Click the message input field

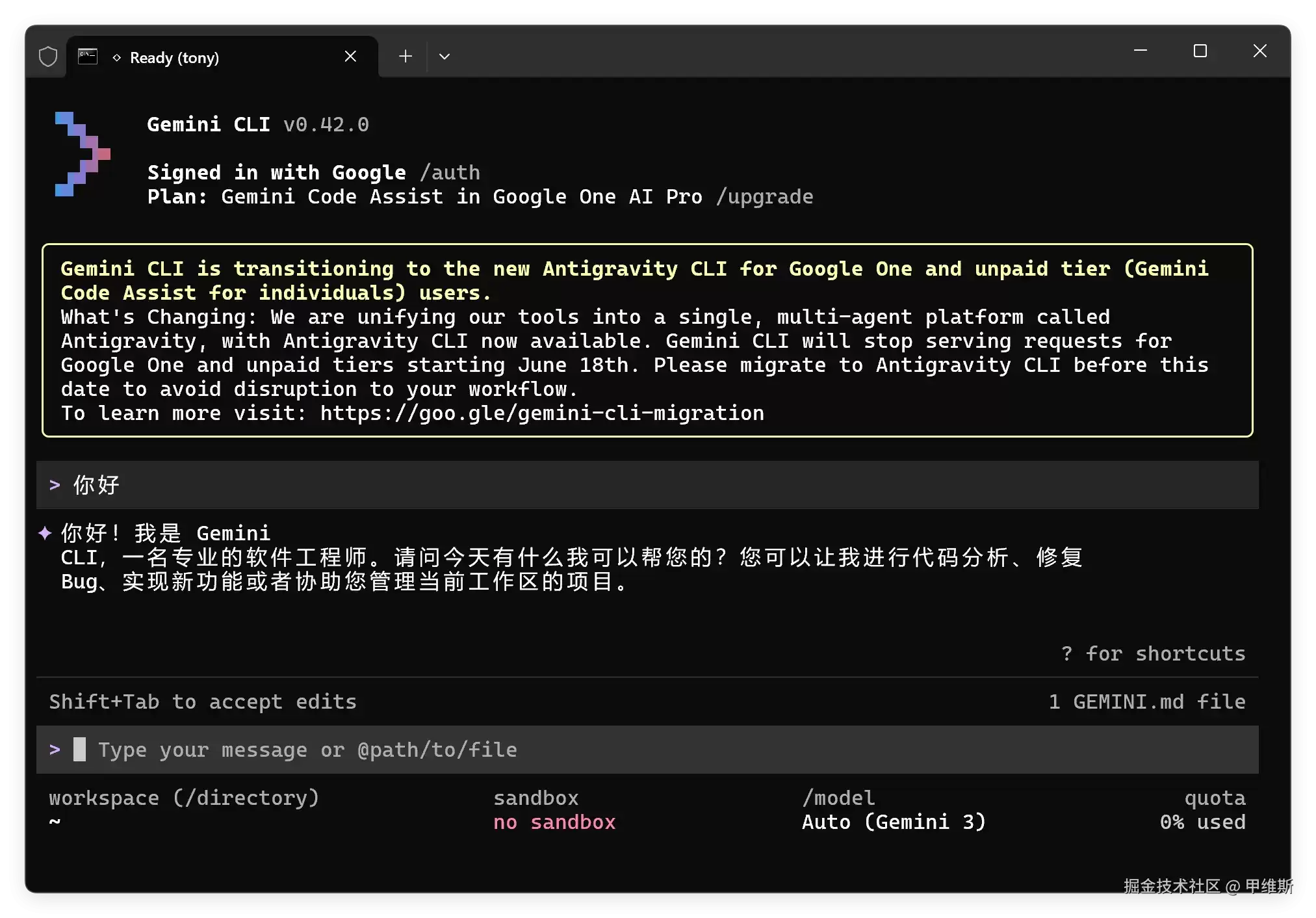(x=647, y=750)
